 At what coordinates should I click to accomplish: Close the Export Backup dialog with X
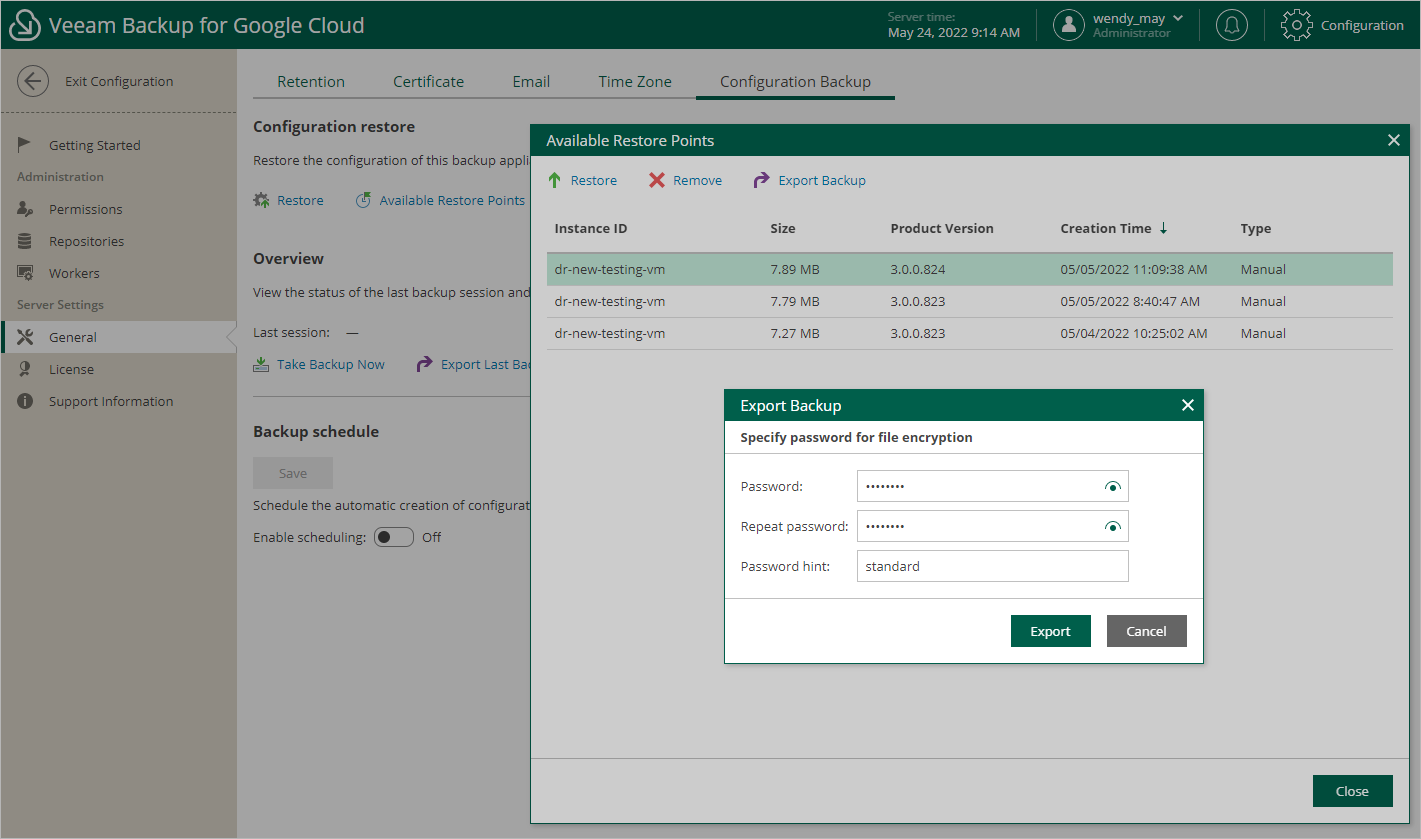point(1188,405)
